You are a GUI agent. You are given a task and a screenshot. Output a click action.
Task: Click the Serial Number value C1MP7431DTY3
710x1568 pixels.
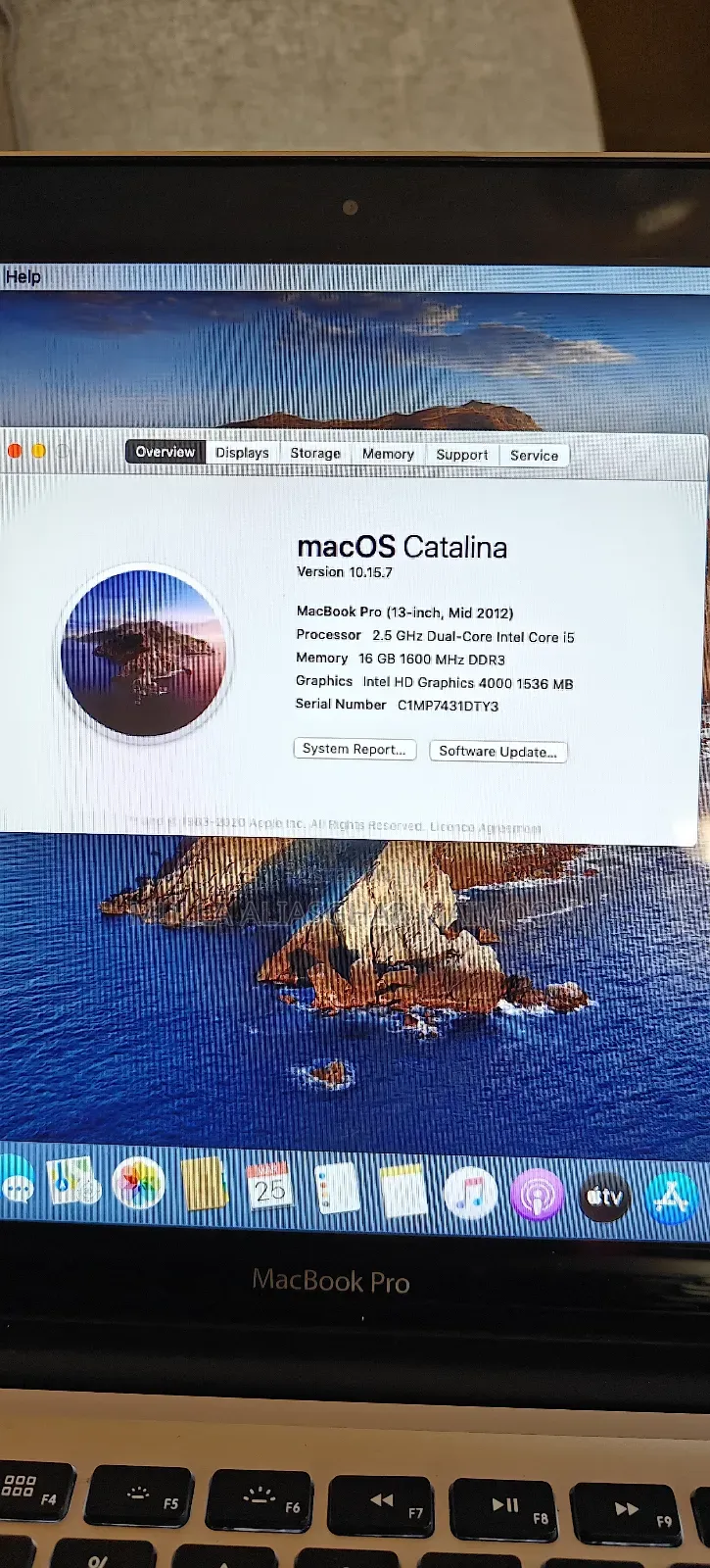pos(448,706)
